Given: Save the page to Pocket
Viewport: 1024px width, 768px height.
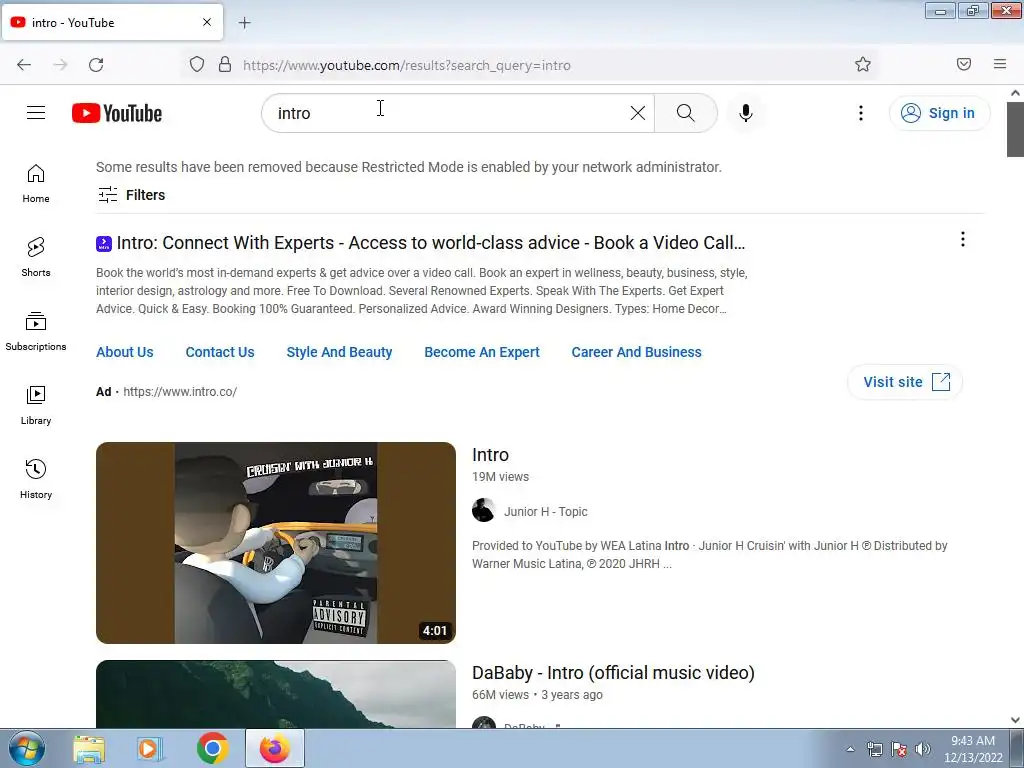Looking at the screenshot, I should [x=963, y=65].
